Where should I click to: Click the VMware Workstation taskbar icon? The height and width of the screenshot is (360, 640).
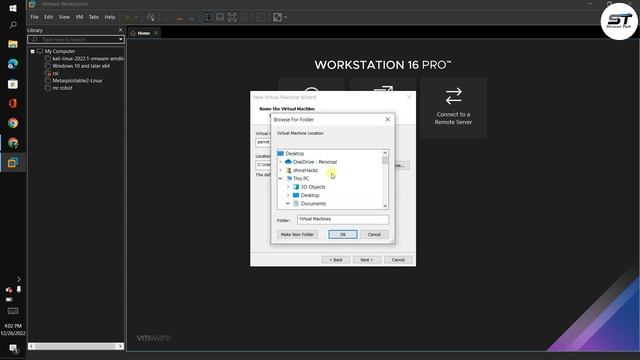13,163
